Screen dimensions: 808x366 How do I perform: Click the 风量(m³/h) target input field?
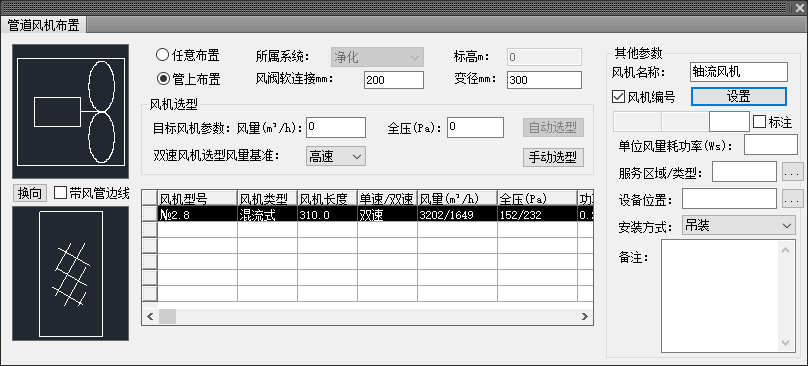click(x=336, y=127)
